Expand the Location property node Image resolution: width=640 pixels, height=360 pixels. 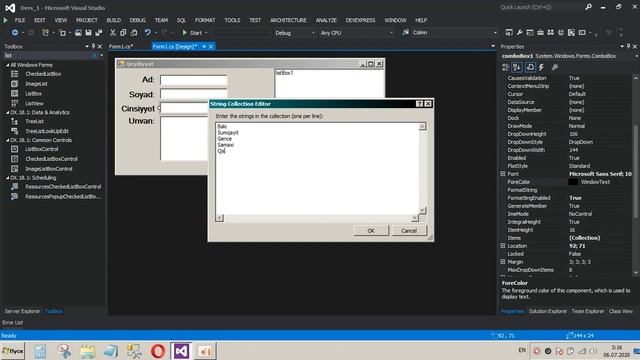click(503, 246)
